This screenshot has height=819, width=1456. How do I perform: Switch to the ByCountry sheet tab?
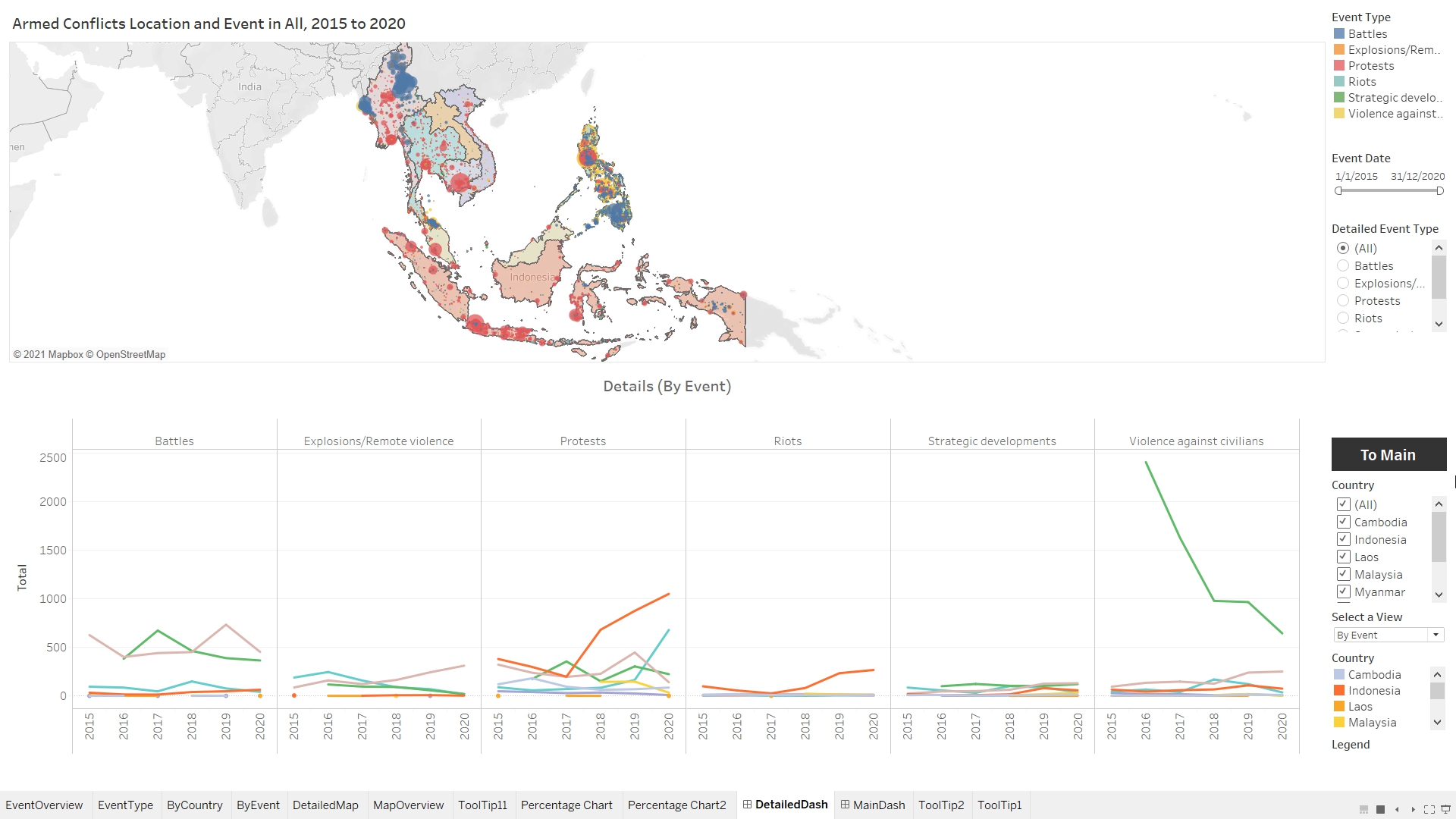[x=194, y=805]
